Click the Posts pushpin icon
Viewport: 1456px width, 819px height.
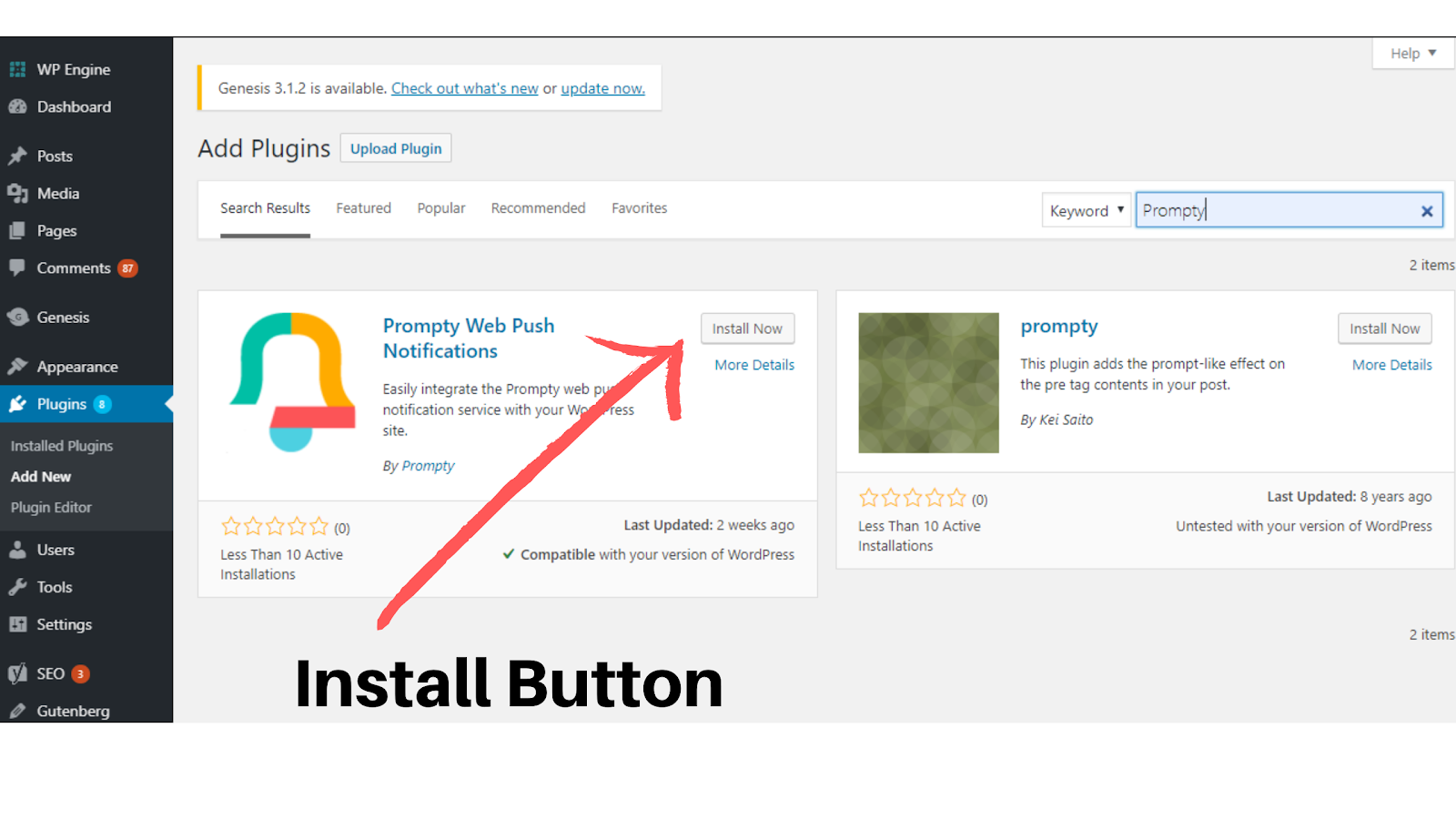[x=17, y=156]
